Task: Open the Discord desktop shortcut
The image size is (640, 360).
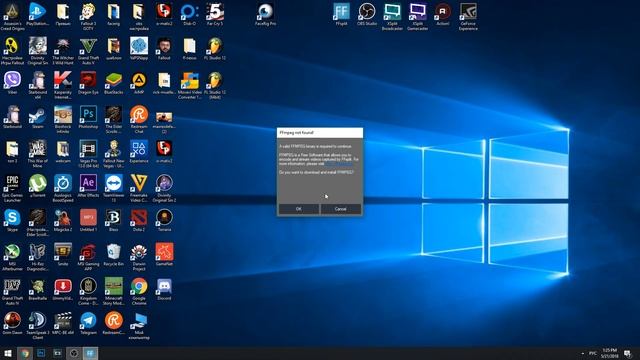Action: click(164, 289)
